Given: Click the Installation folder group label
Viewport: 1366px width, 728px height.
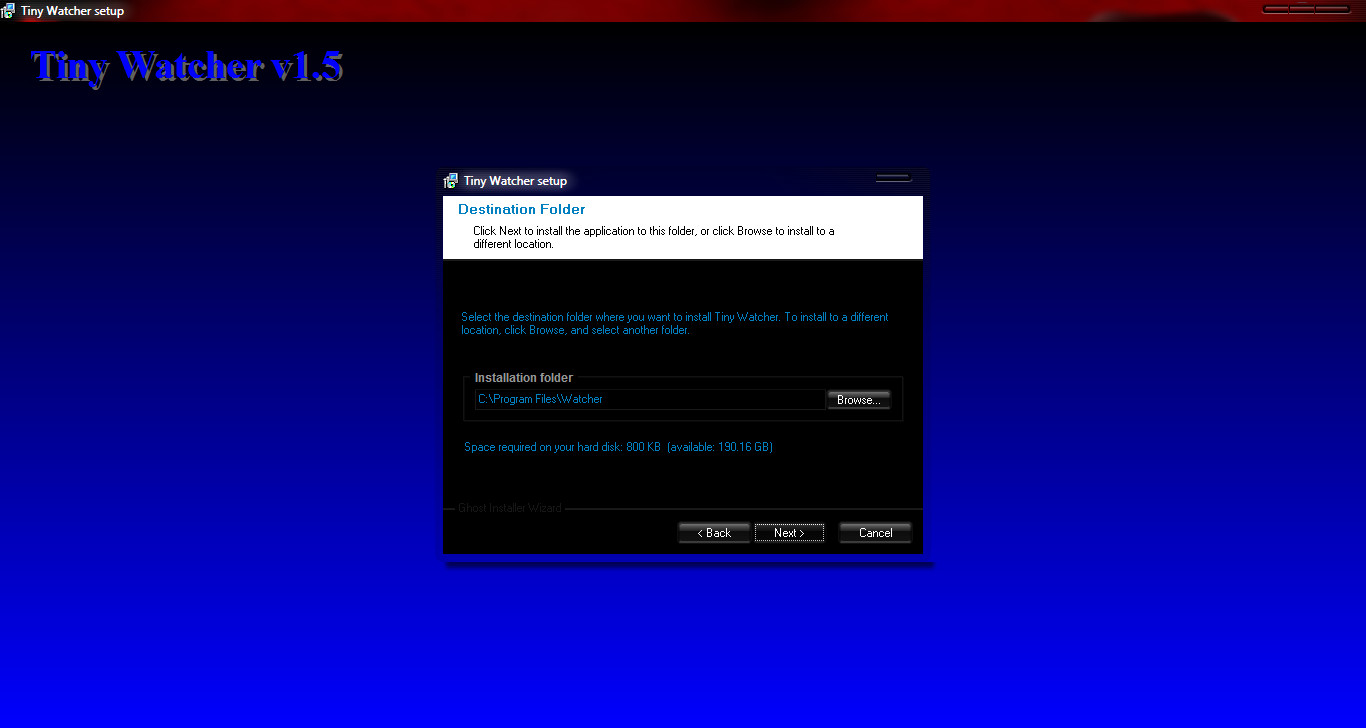Looking at the screenshot, I should click(x=523, y=378).
